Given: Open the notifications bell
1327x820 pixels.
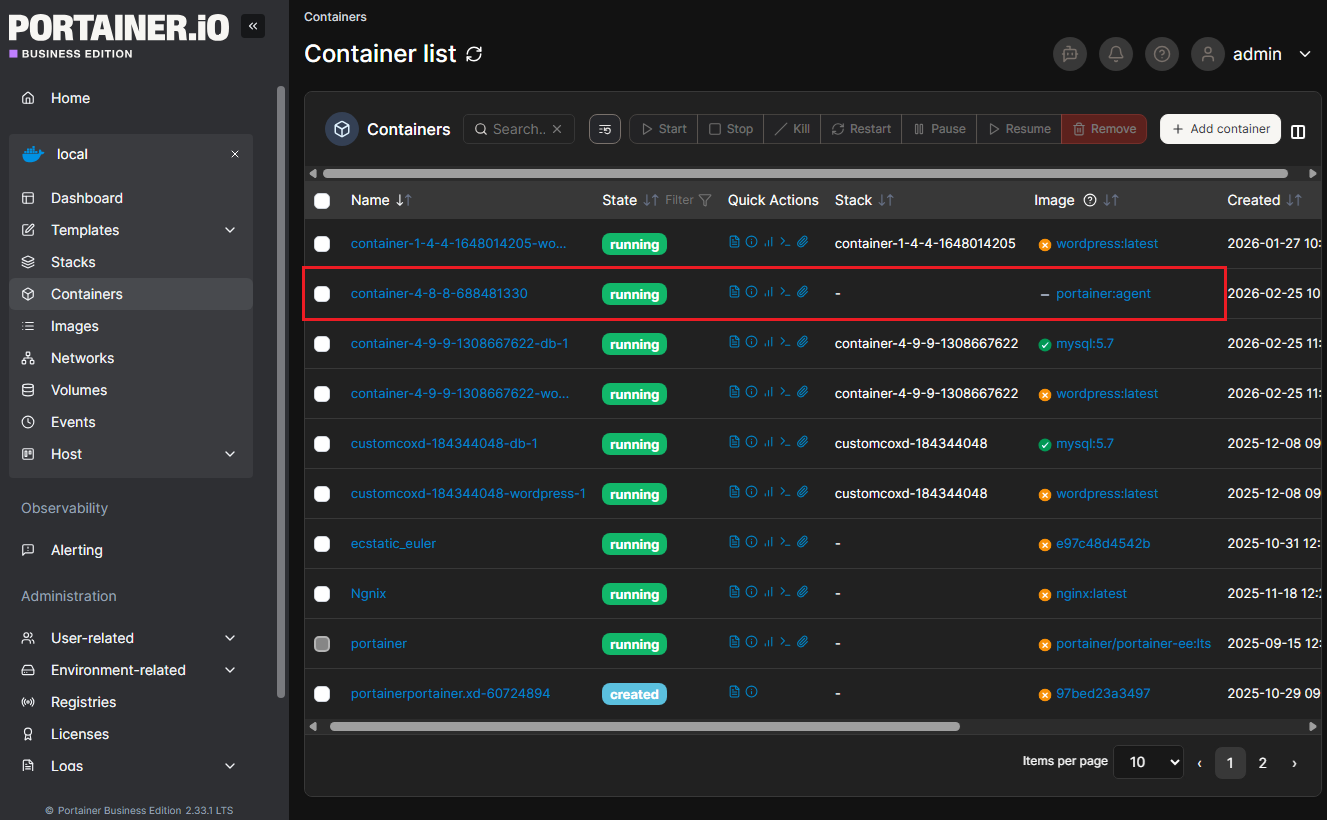Looking at the screenshot, I should (1116, 54).
